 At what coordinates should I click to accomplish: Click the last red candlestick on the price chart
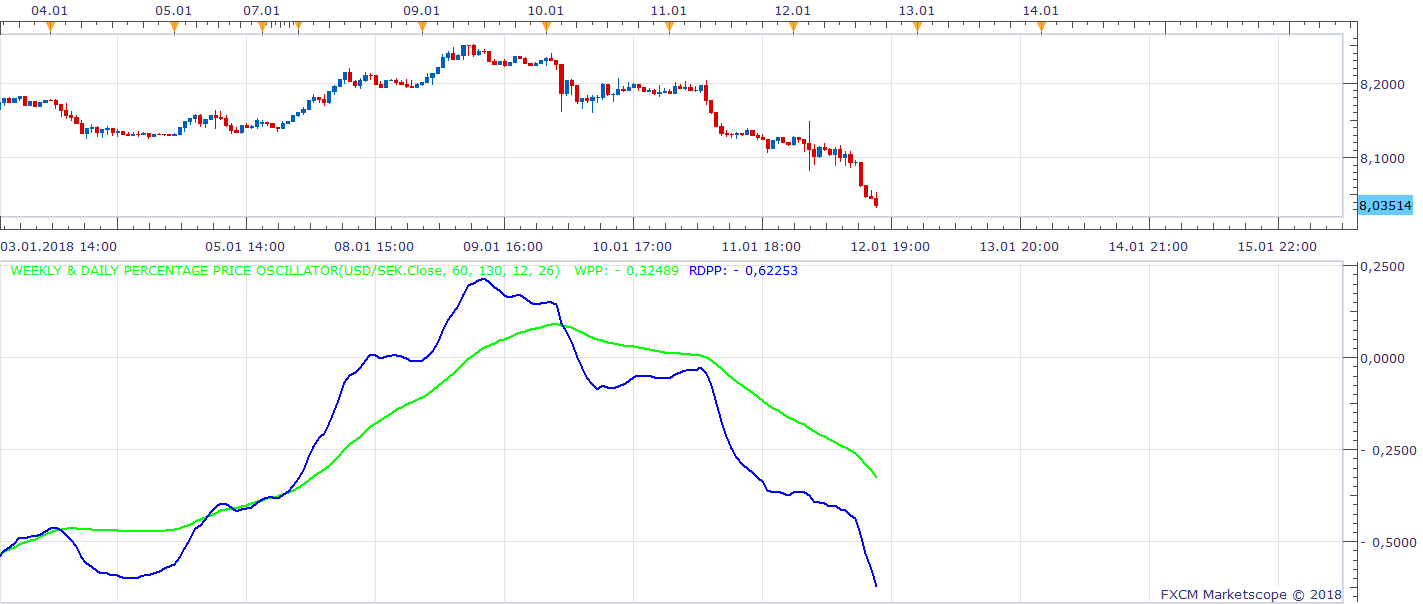pos(876,202)
